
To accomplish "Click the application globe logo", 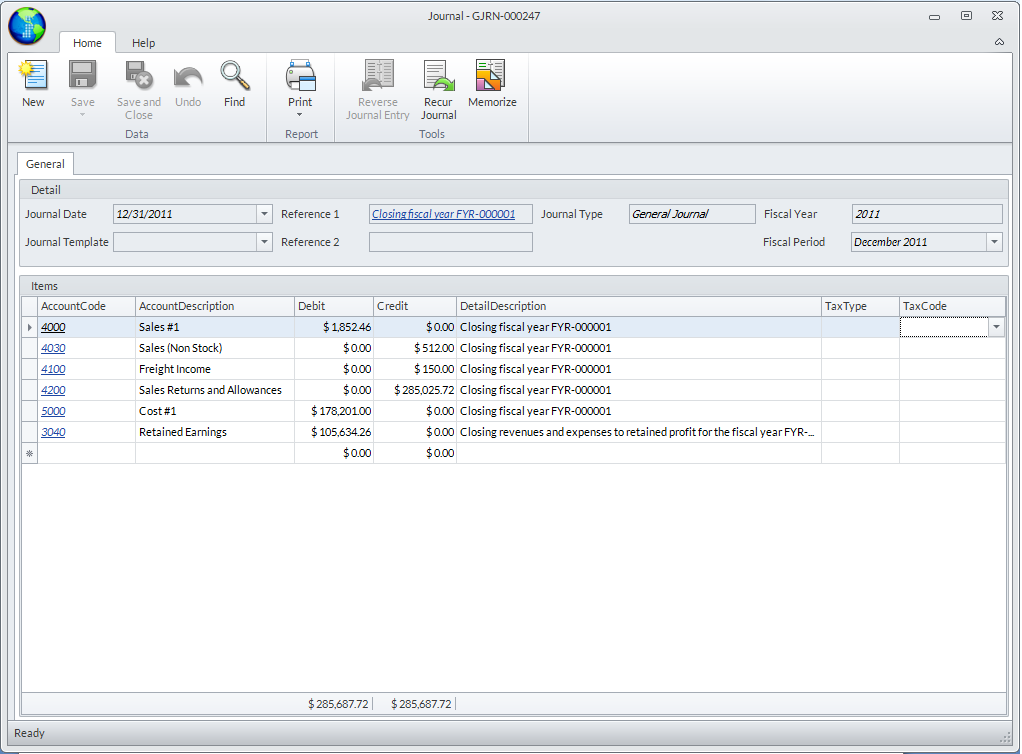I will tap(27, 27).
